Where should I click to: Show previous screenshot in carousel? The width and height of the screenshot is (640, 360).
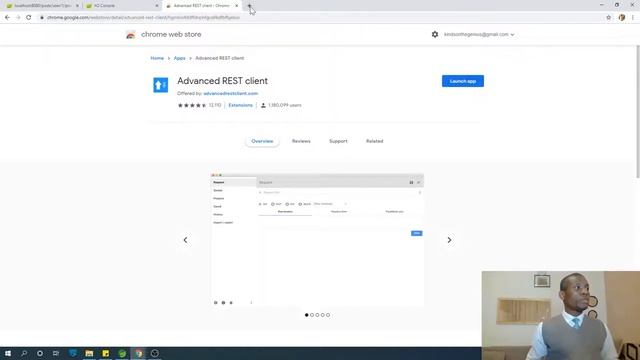(185, 240)
